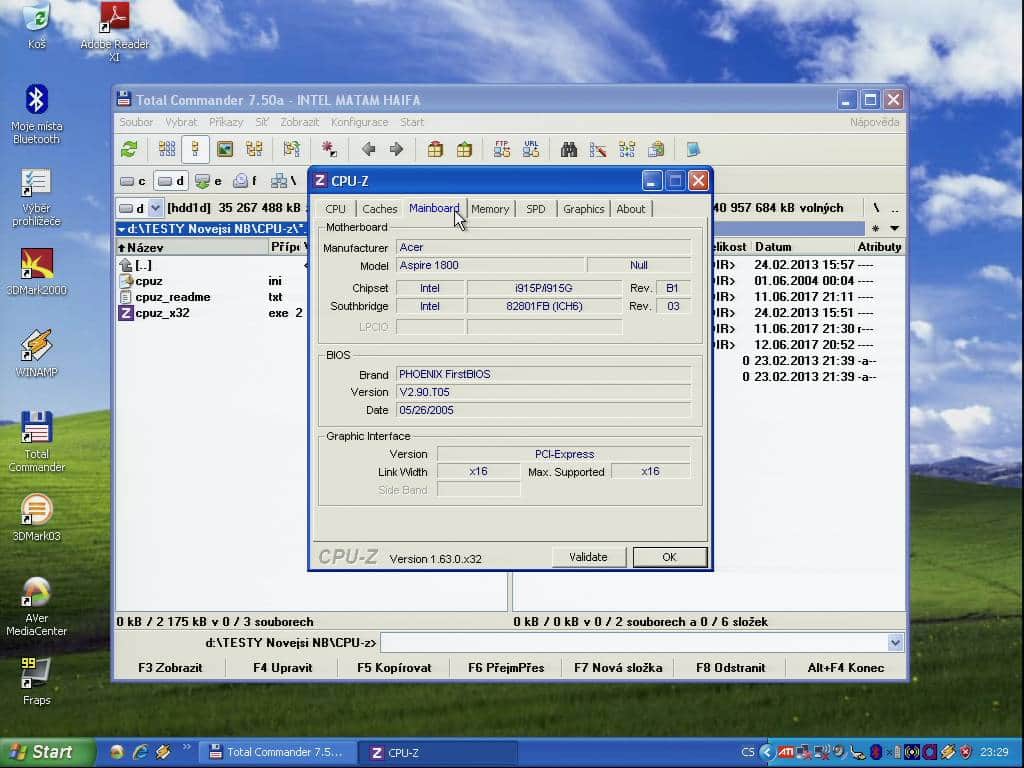Select the brief view (grid of files) toolbar icon
1024x768 pixels.
[x=167, y=150]
